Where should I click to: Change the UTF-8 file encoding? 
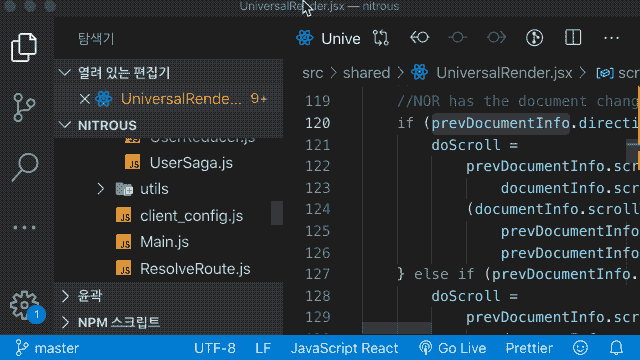215,348
